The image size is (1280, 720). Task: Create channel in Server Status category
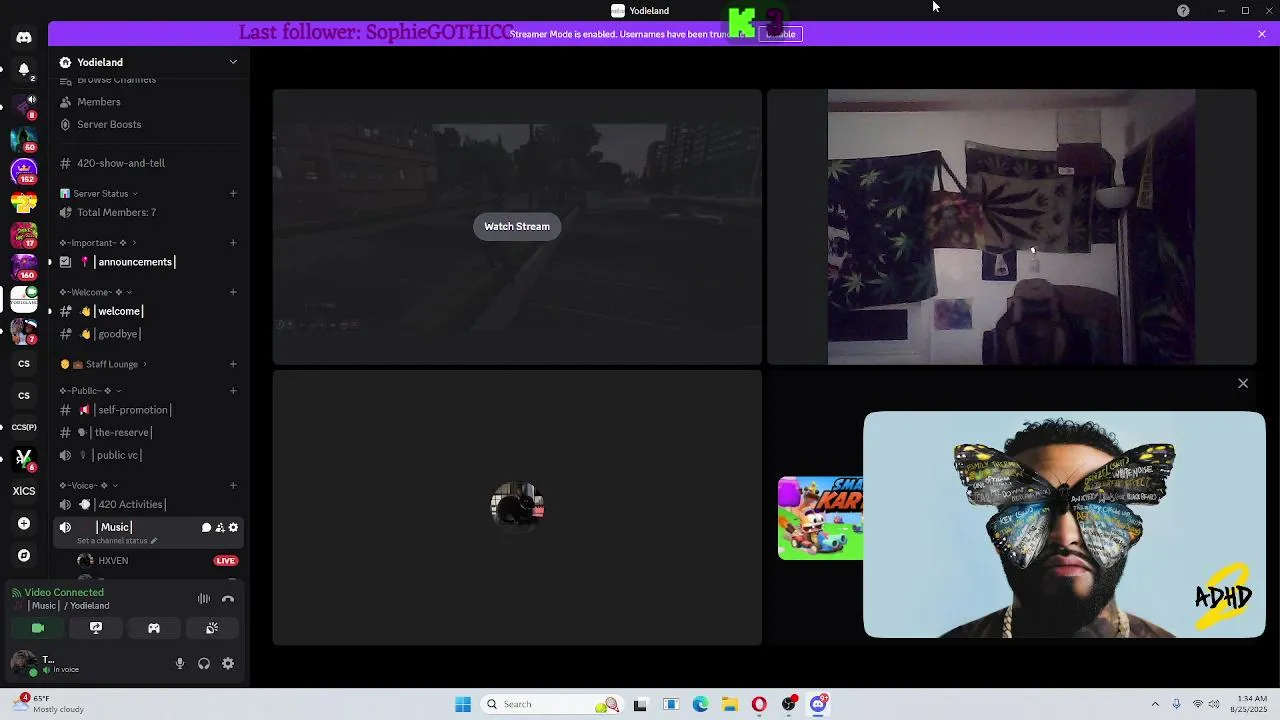click(233, 193)
